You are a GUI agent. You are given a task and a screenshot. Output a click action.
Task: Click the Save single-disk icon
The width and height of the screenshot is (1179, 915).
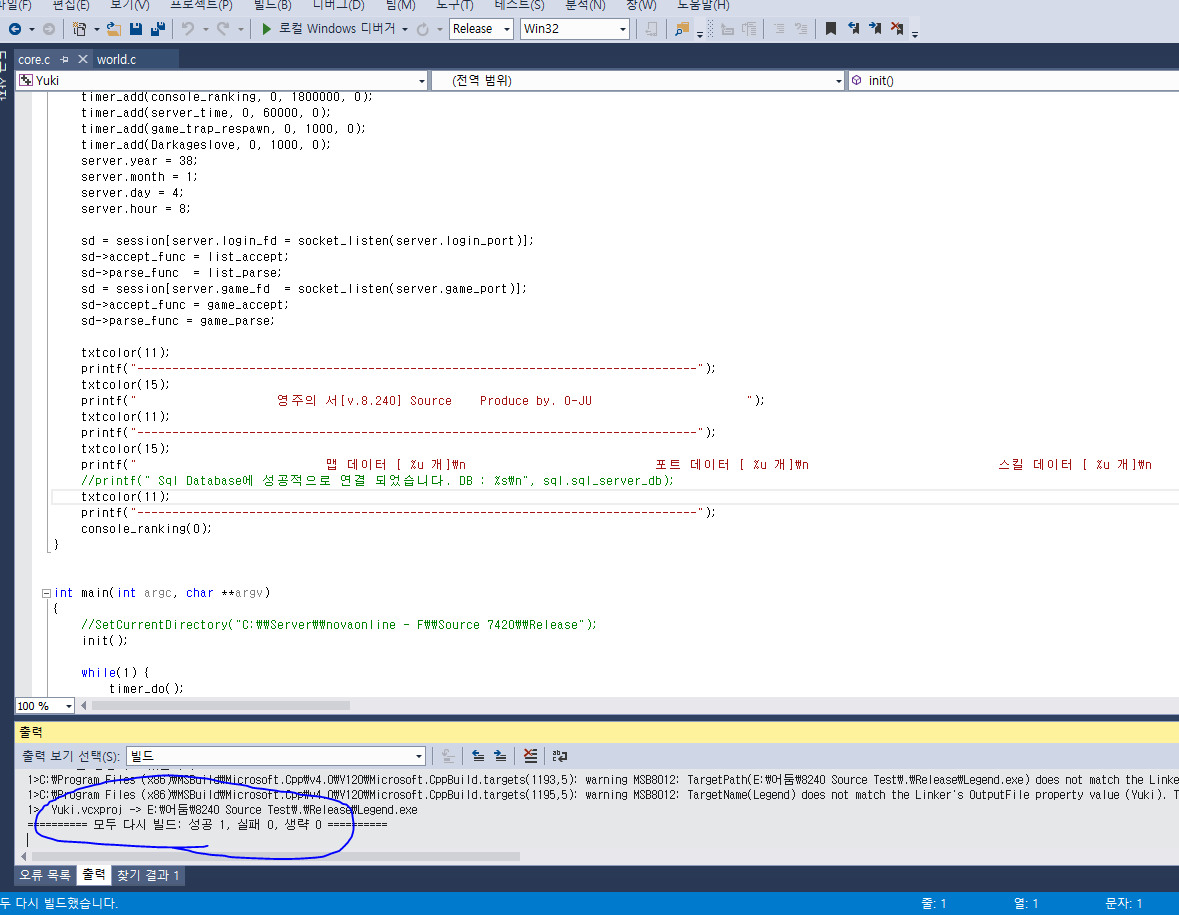(136, 29)
